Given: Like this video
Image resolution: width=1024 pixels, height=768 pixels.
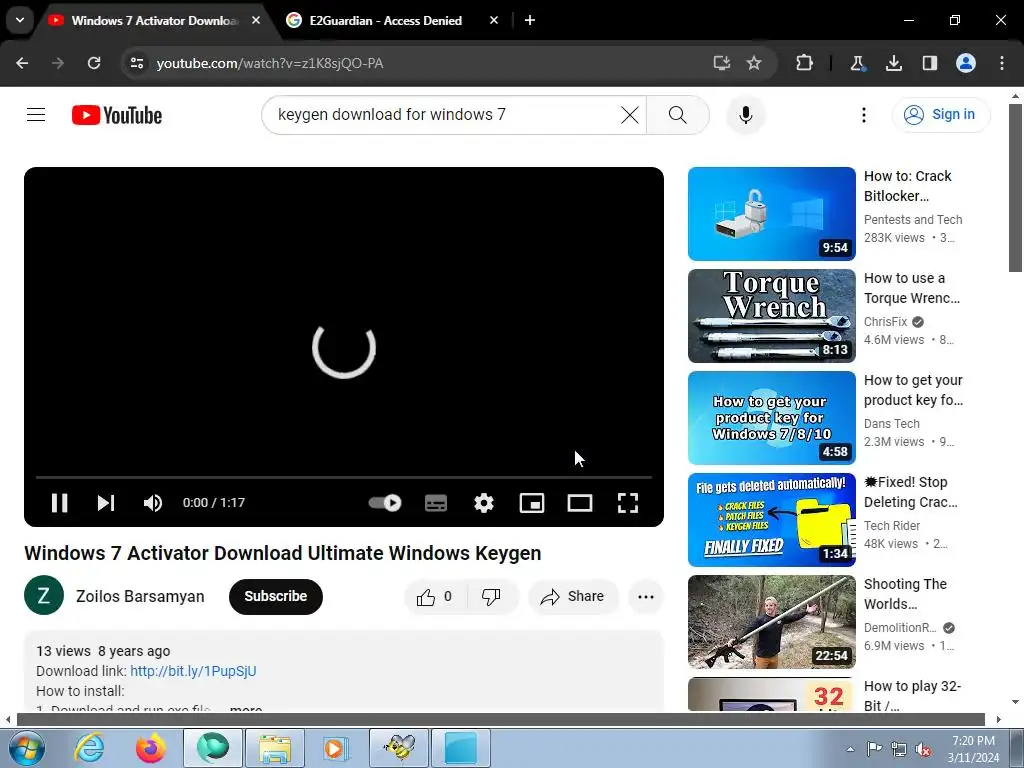Looking at the screenshot, I should click(x=435, y=596).
